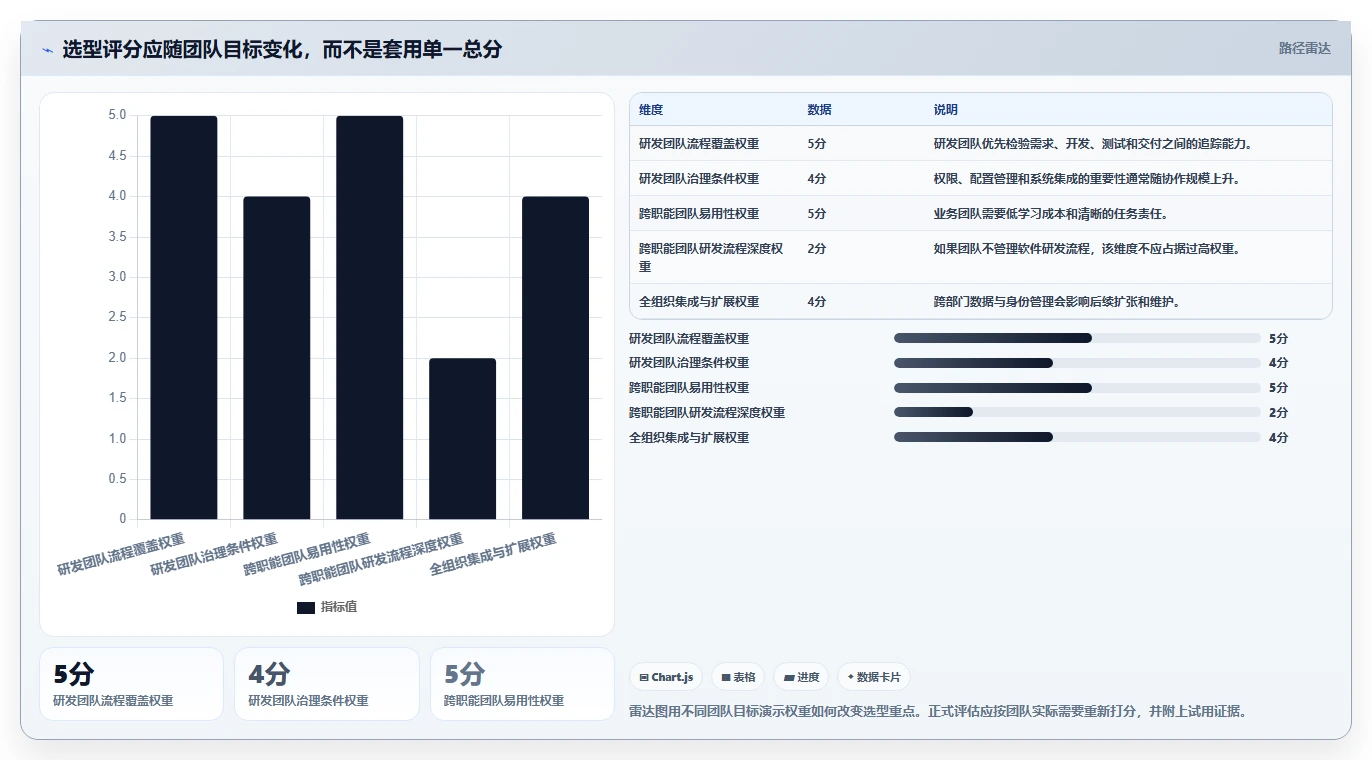Click the short bar for 跨职能团队研发流程深度权重
This screenshot has width=1372, height=760.
click(x=463, y=438)
